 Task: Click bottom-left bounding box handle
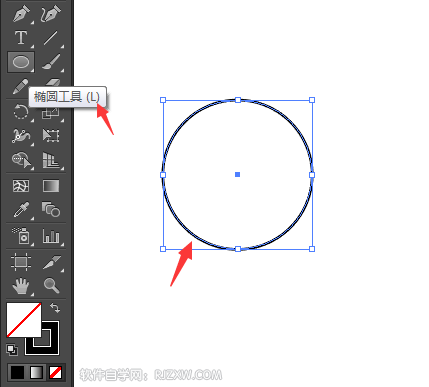click(x=163, y=249)
